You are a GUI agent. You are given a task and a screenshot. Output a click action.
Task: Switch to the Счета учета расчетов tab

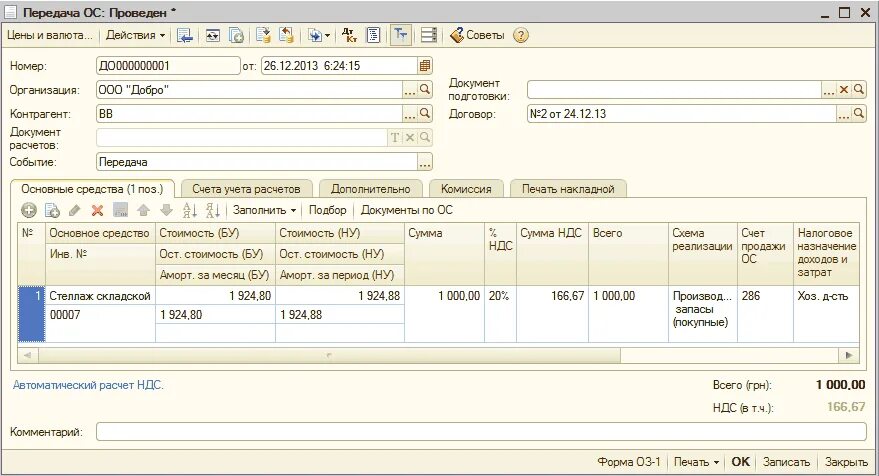tap(246, 190)
